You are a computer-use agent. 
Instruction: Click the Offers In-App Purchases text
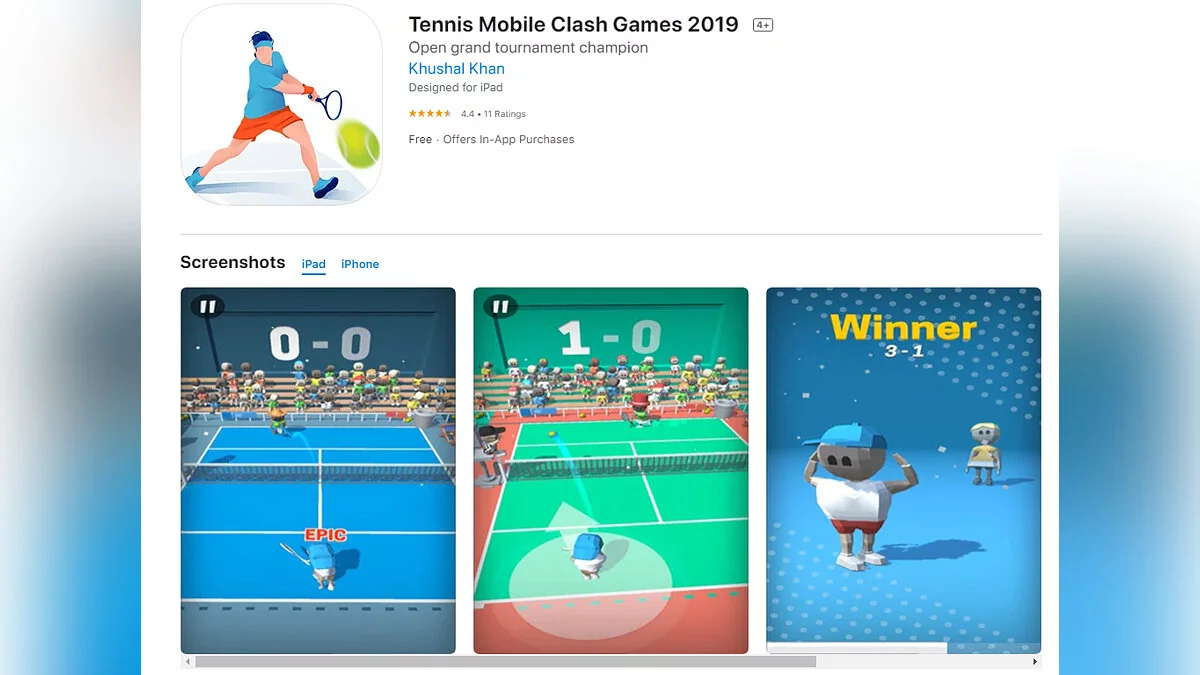point(509,140)
